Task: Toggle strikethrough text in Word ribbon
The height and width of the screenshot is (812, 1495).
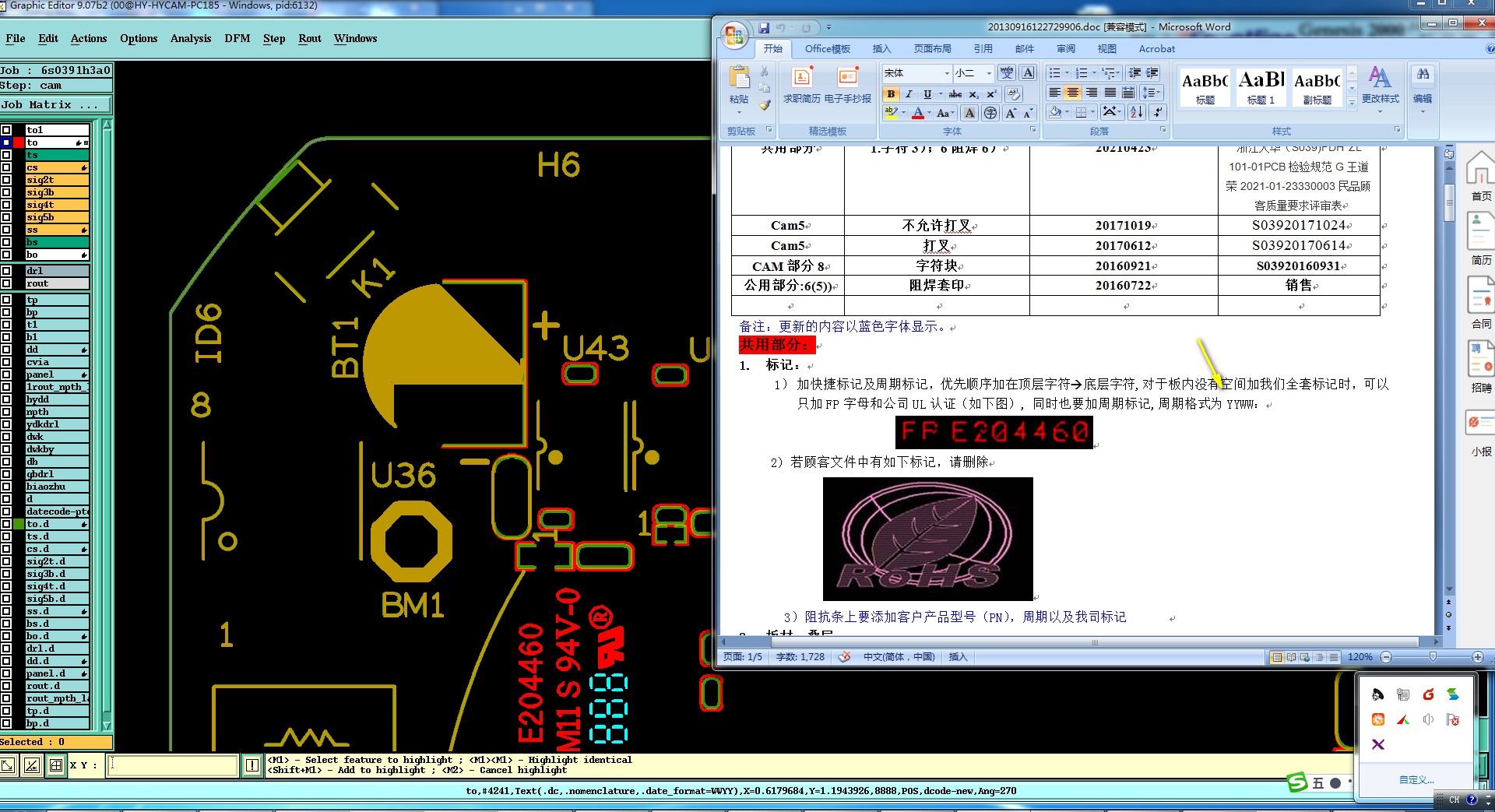Action: tap(955, 94)
